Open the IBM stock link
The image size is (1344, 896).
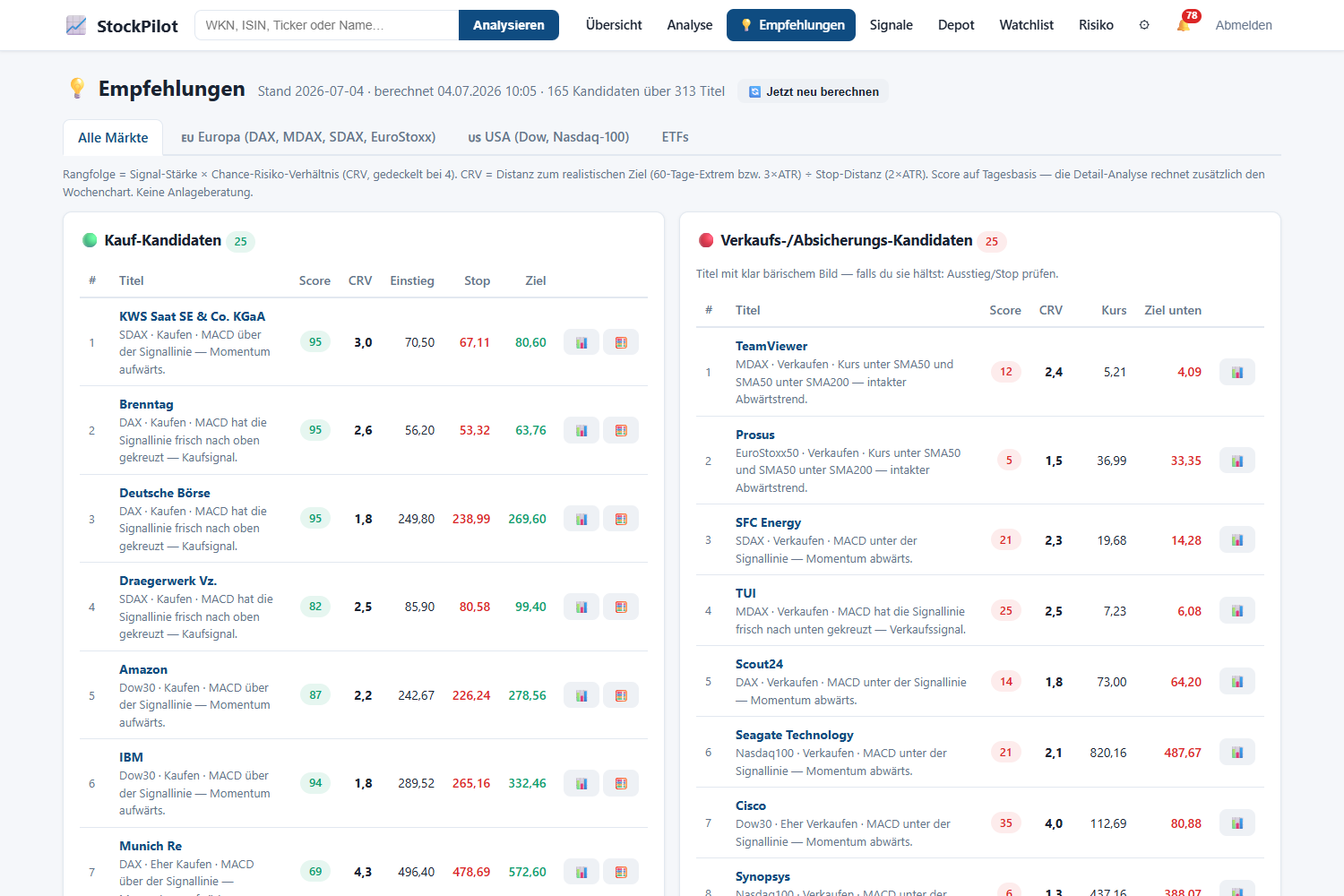tap(131, 757)
